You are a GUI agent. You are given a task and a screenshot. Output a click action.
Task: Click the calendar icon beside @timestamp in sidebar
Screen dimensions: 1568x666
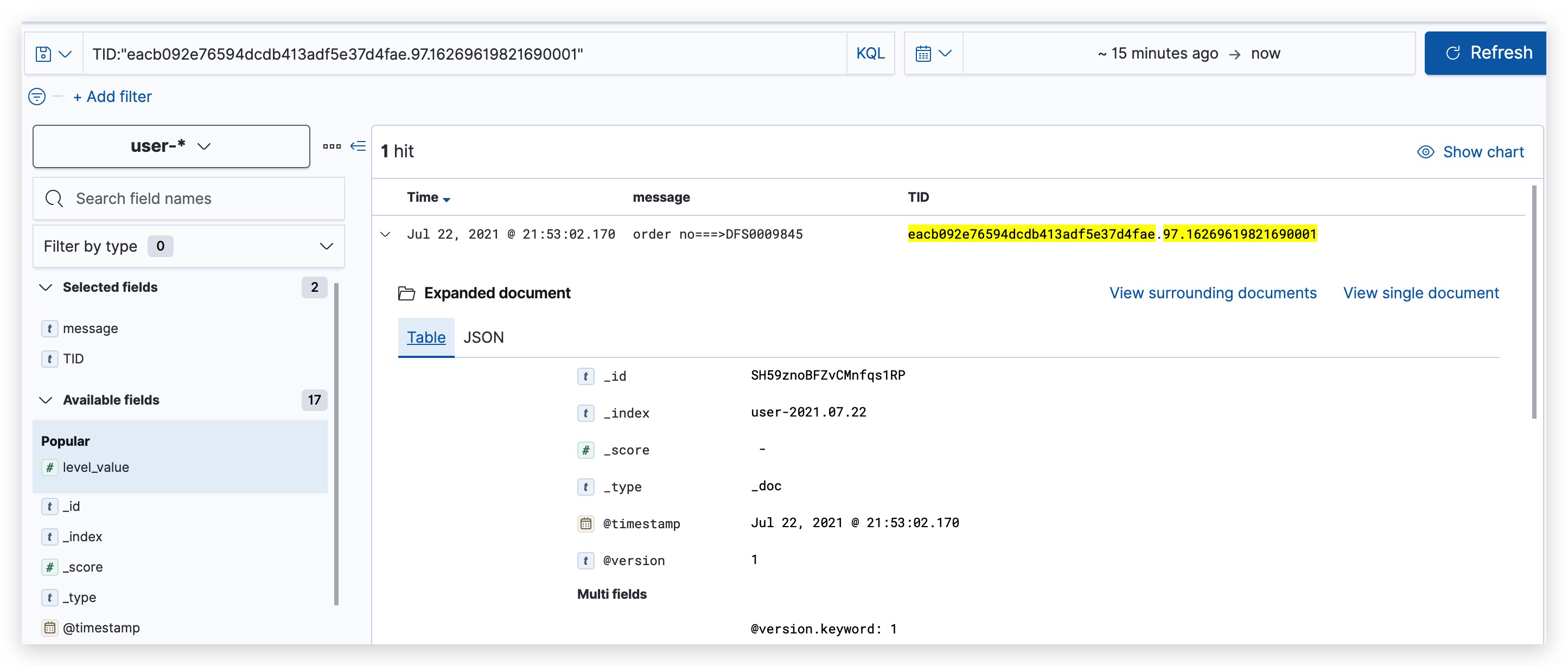(50, 627)
